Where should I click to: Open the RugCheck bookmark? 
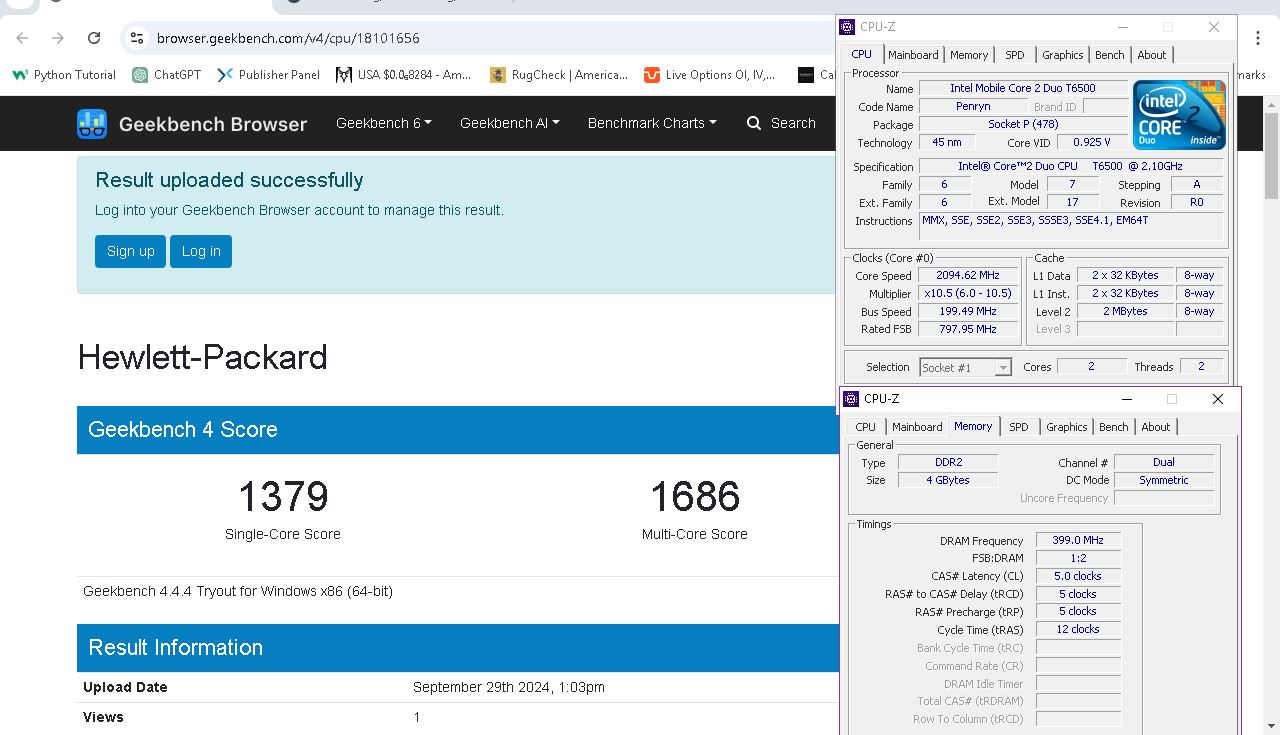pyautogui.click(x=559, y=75)
